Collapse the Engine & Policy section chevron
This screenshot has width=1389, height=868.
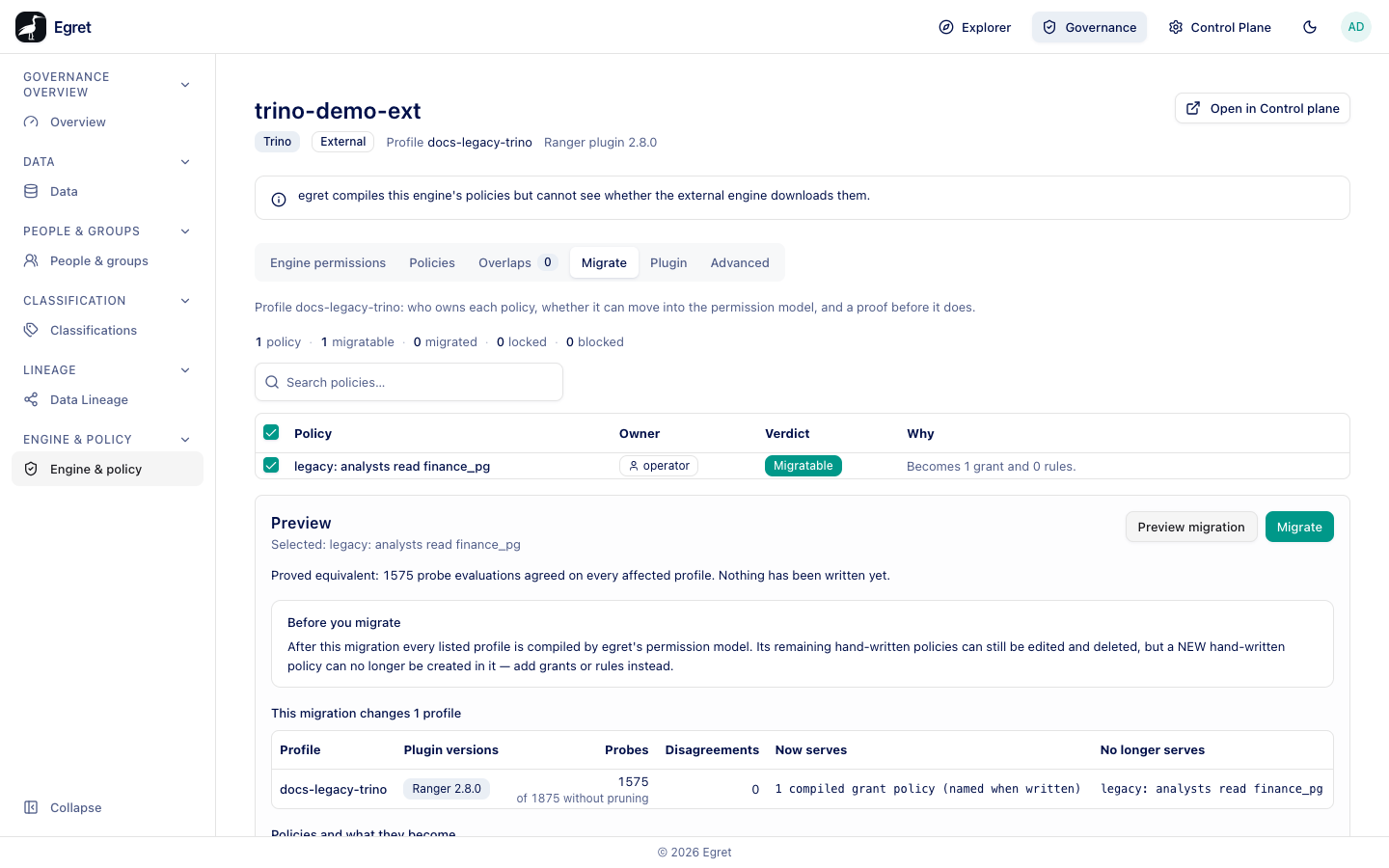pyautogui.click(x=185, y=440)
